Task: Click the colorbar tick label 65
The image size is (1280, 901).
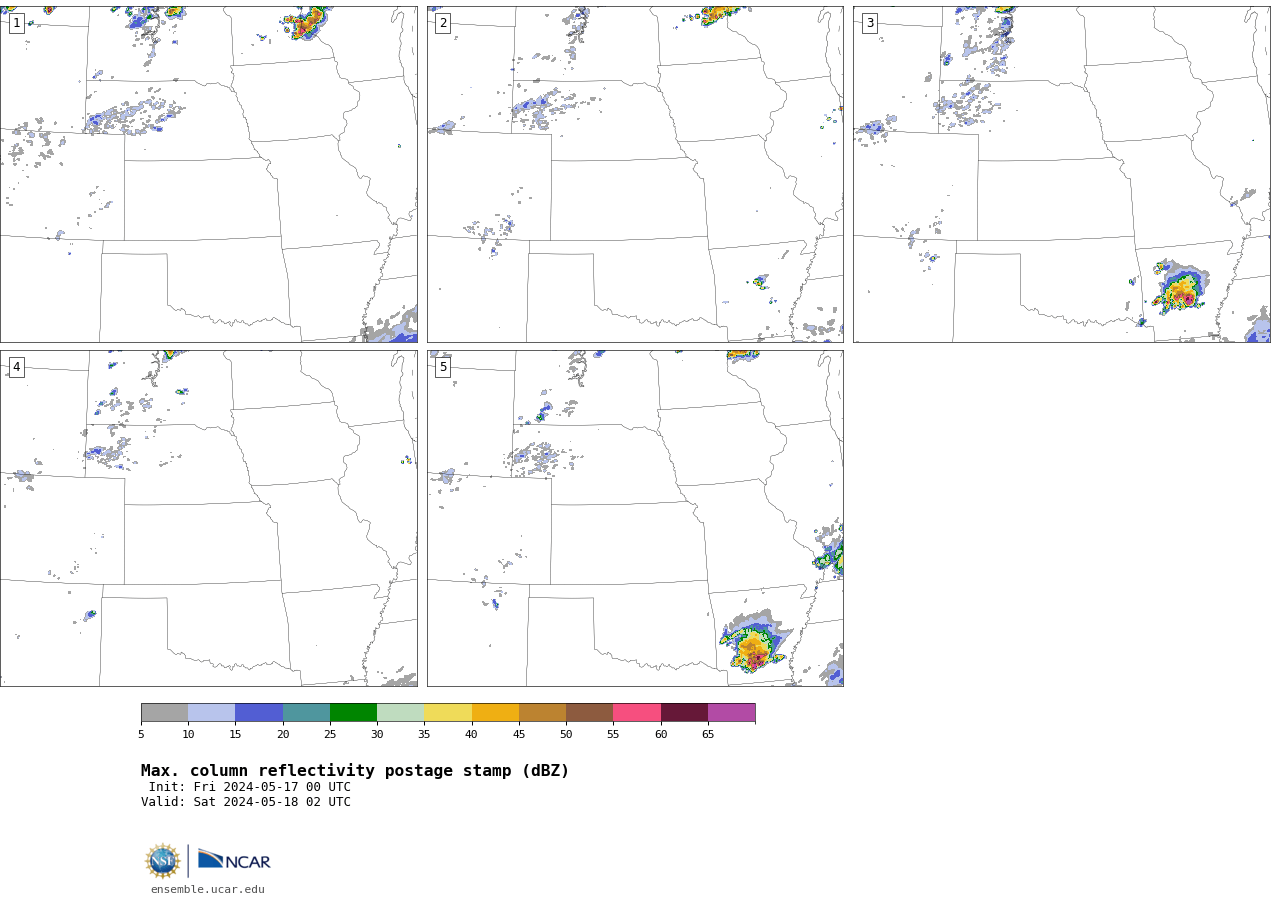Action: tap(708, 735)
